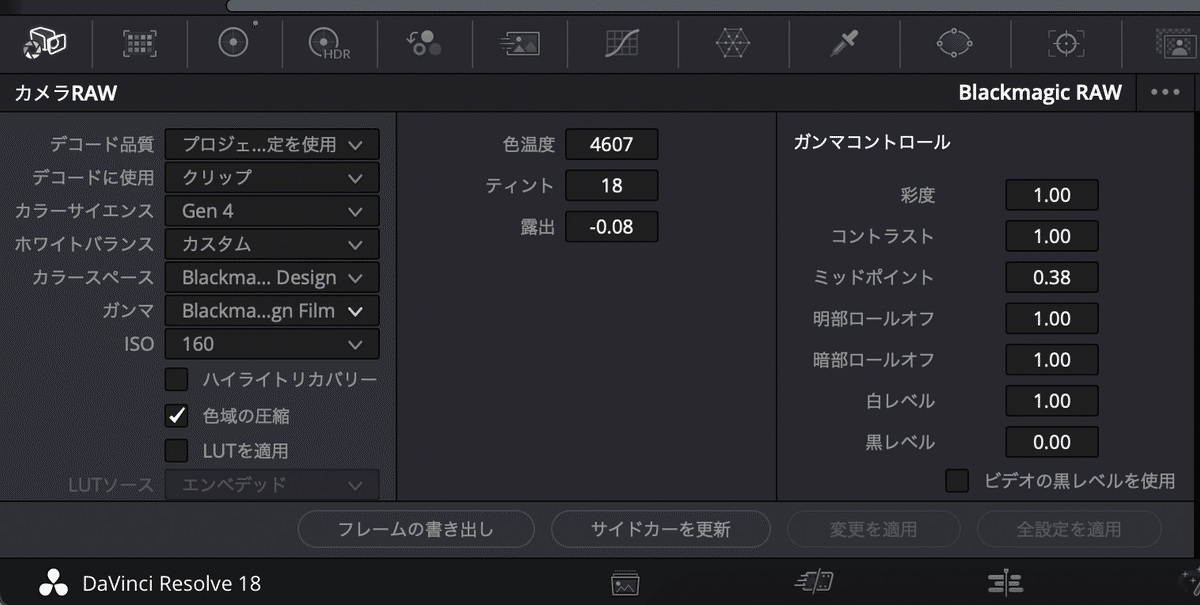Image resolution: width=1200 pixels, height=605 pixels.
Task: Open the ホワイトバランス dropdown
Action: coord(271,244)
